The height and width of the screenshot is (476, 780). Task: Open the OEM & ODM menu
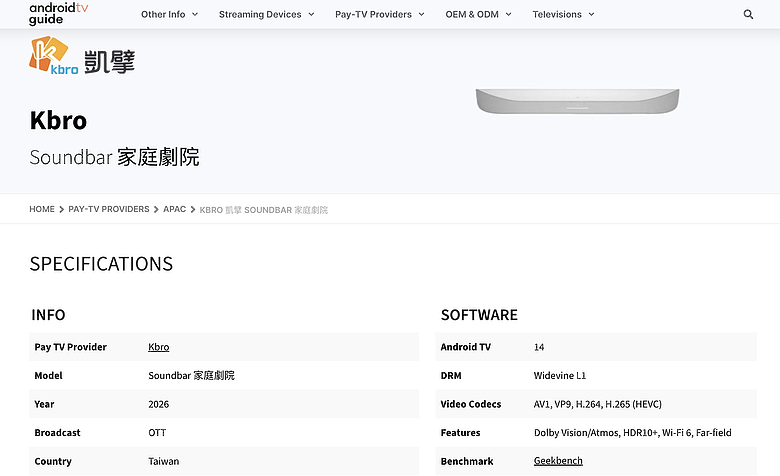tap(472, 14)
